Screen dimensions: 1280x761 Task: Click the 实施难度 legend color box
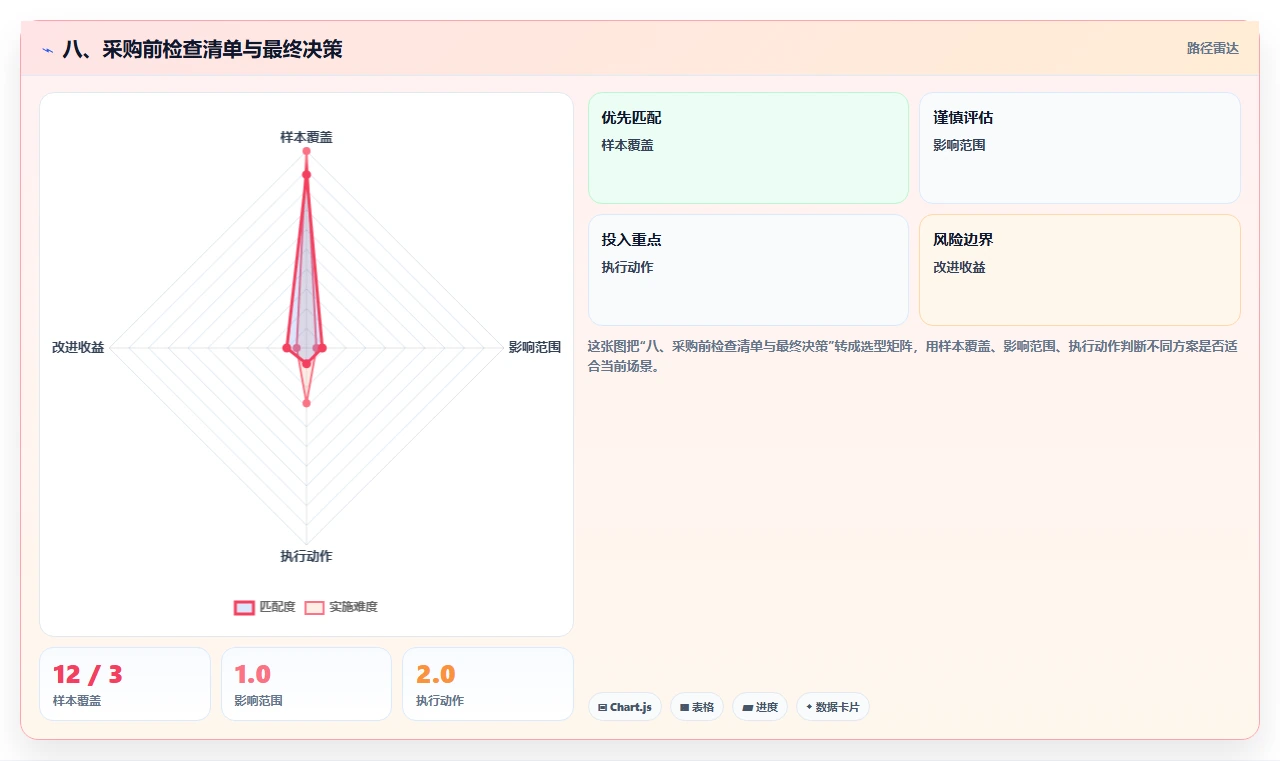point(315,607)
